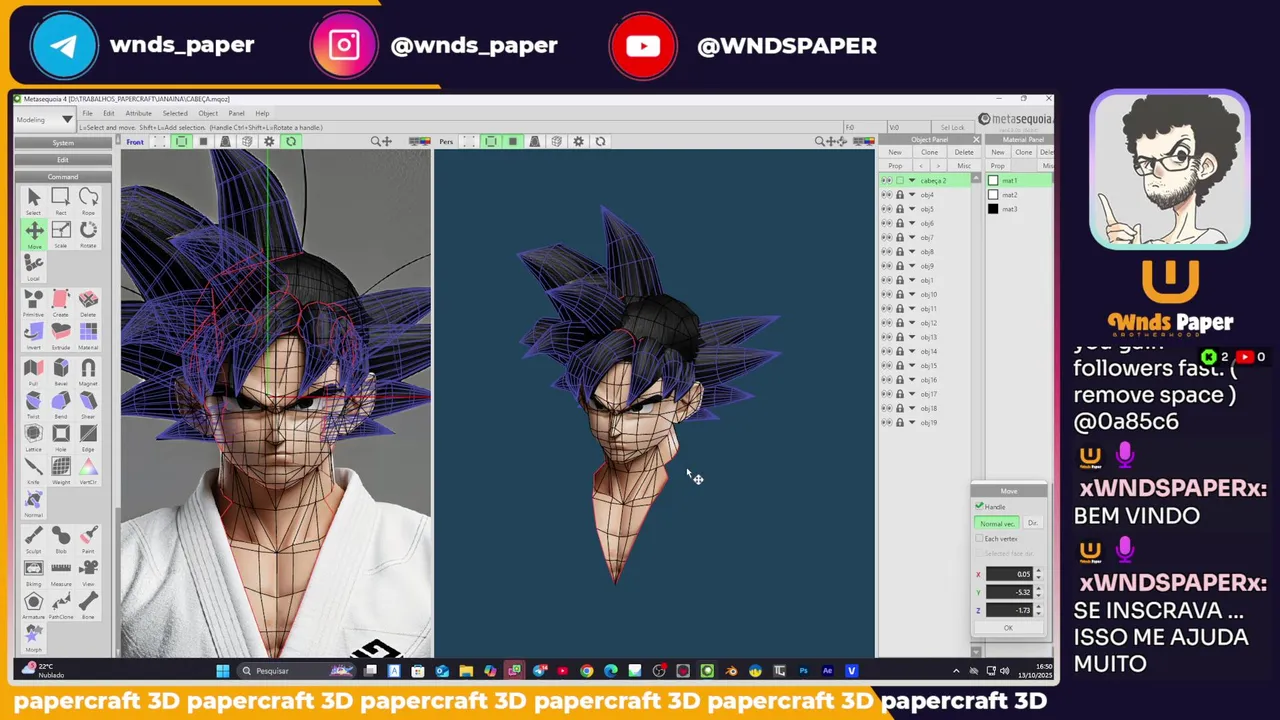The image size is (1280, 720).
Task: Toggle visibility of cabeça 2 object
Action: click(885, 180)
